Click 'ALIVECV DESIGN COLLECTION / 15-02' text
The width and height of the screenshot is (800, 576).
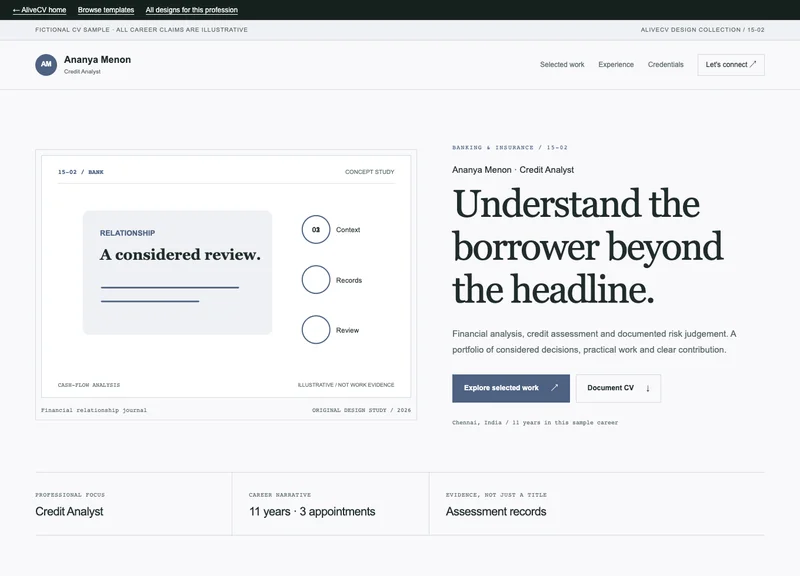coord(703,30)
